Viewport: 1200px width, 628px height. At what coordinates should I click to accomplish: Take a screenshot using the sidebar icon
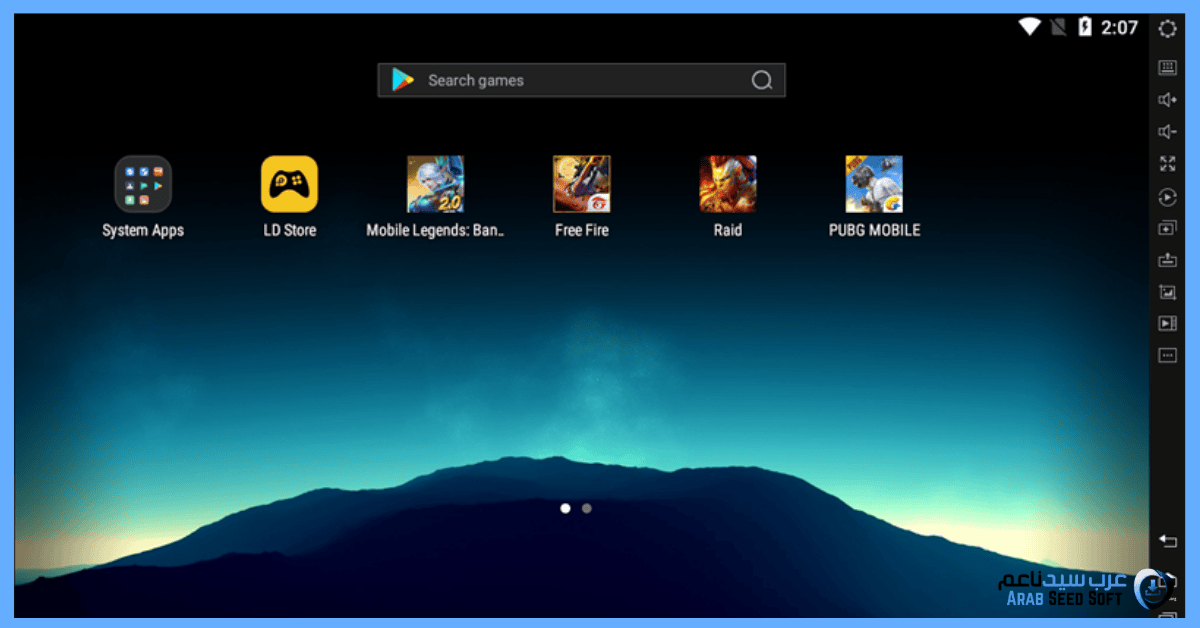1167,293
